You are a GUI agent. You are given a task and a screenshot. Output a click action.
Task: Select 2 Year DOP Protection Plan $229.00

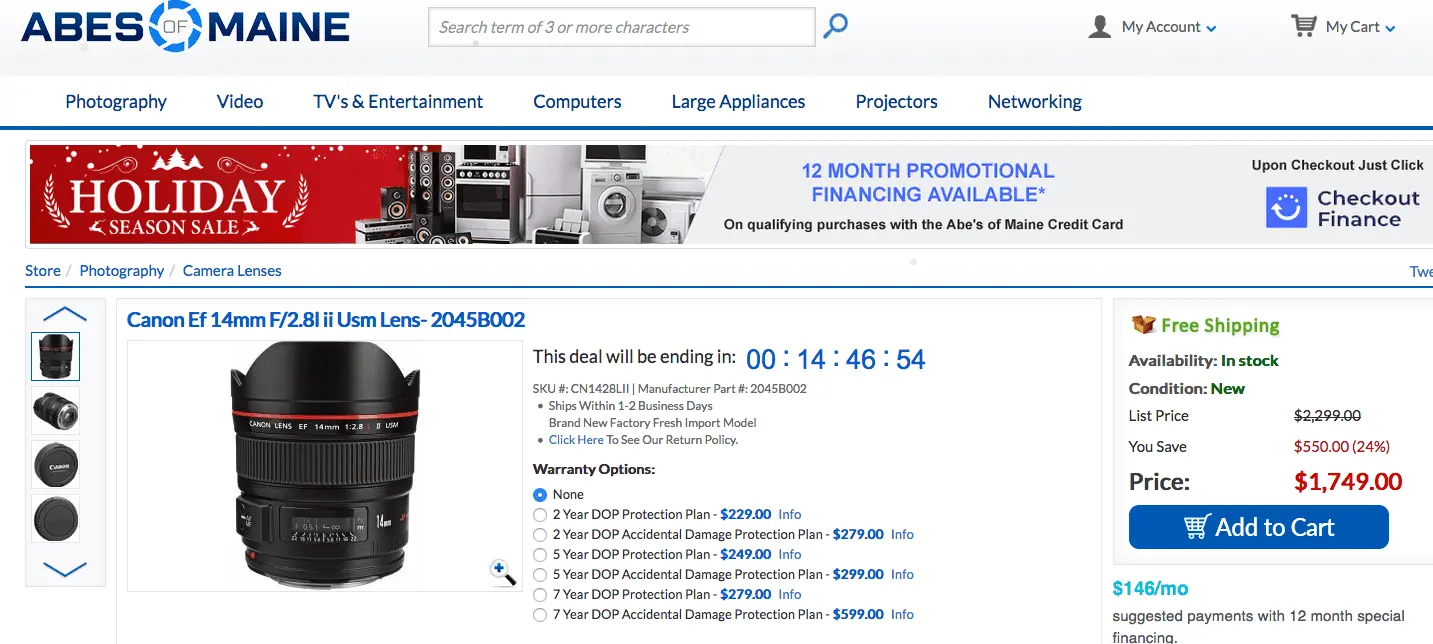[x=540, y=514]
